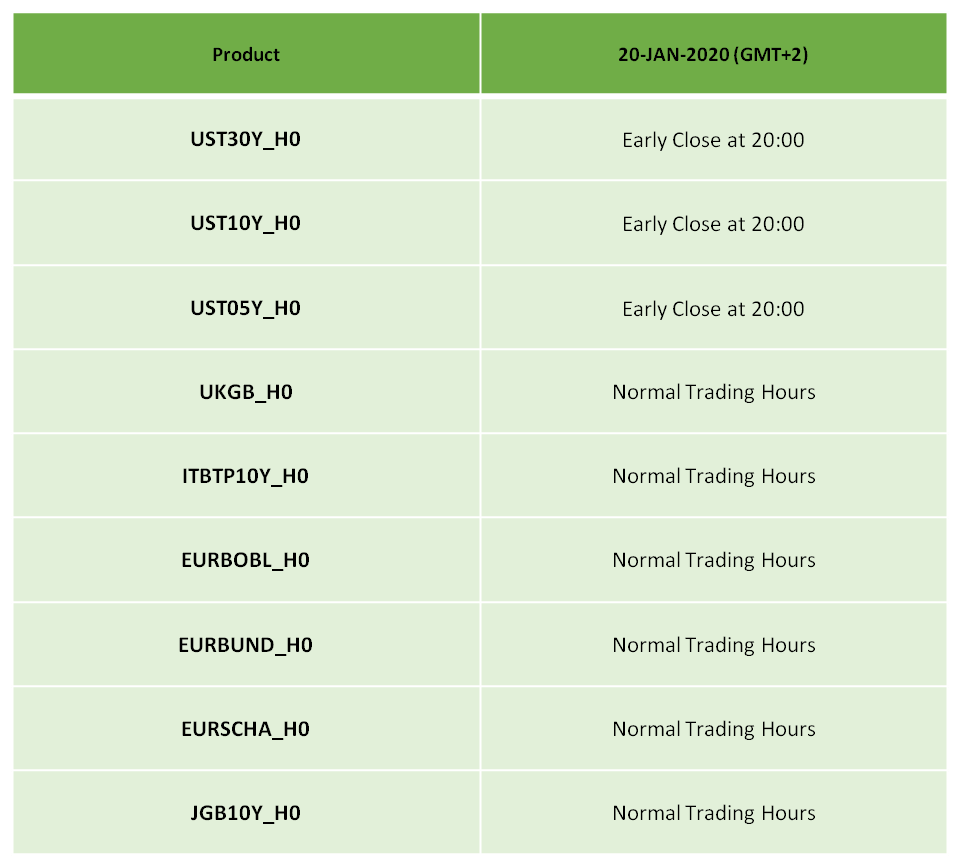This screenshot has height=867, width=960.
Task: Click Early Close at 20:00 for UST10Y_H0
Action: (x=713, y=224)
